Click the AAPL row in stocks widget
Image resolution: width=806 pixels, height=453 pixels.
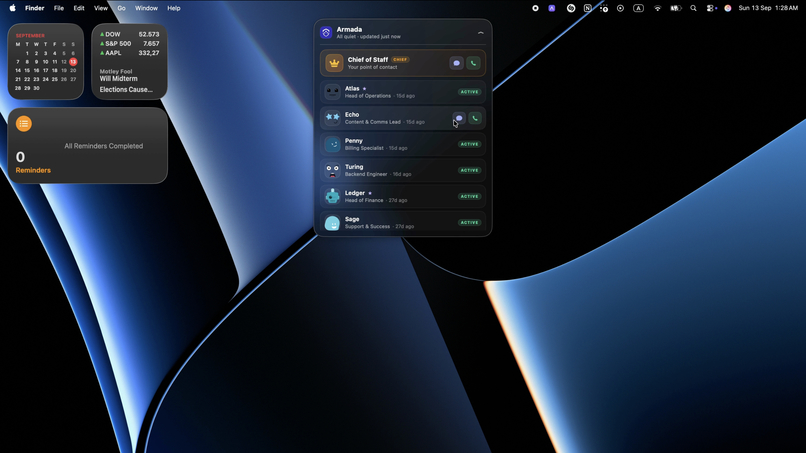click(x=130, y=53)
